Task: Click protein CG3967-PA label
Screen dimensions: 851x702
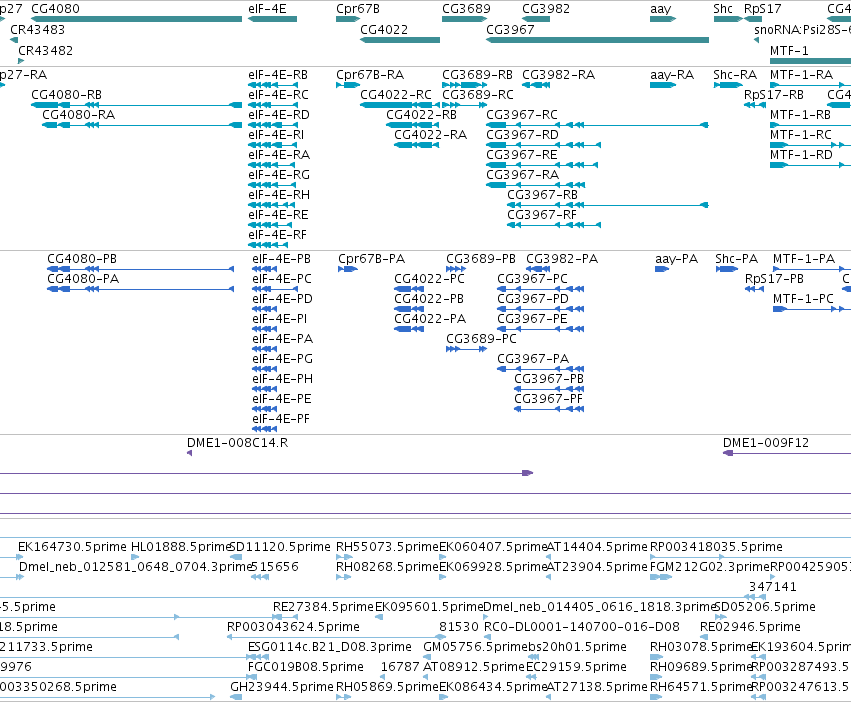Action: (533, 358)
